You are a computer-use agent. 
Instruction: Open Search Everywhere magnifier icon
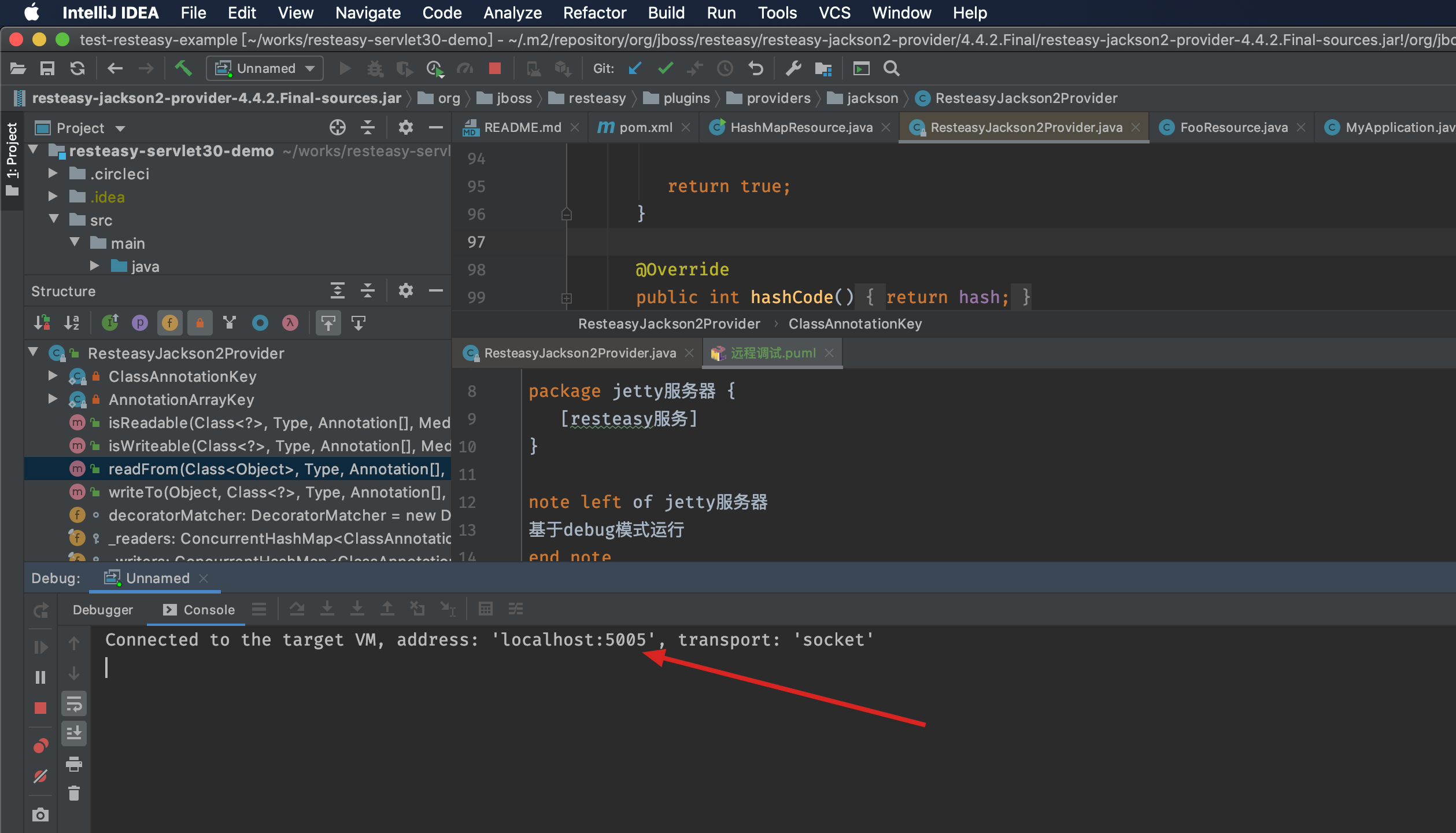click(x=892, y=68)
